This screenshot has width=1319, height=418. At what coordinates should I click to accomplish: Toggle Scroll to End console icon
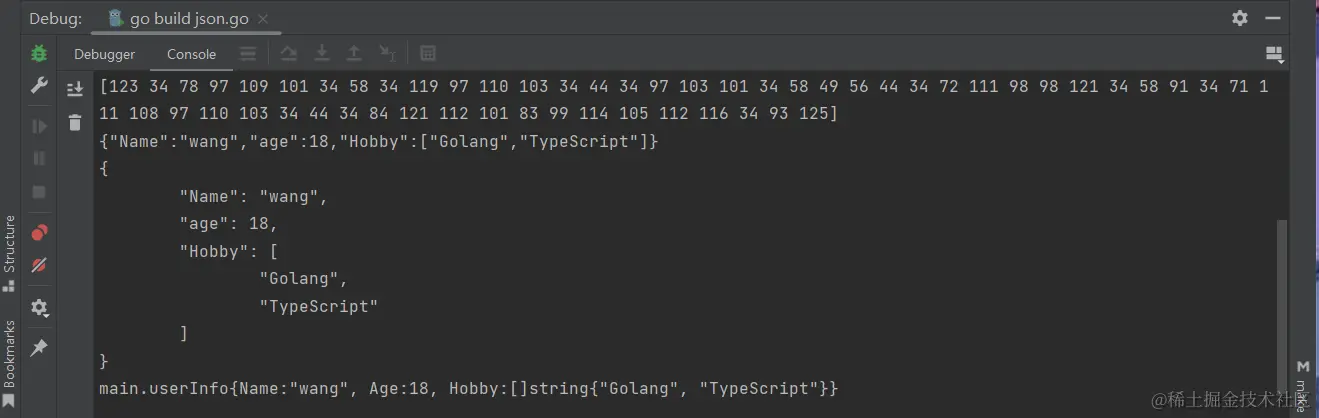click(x=75, y=89)
